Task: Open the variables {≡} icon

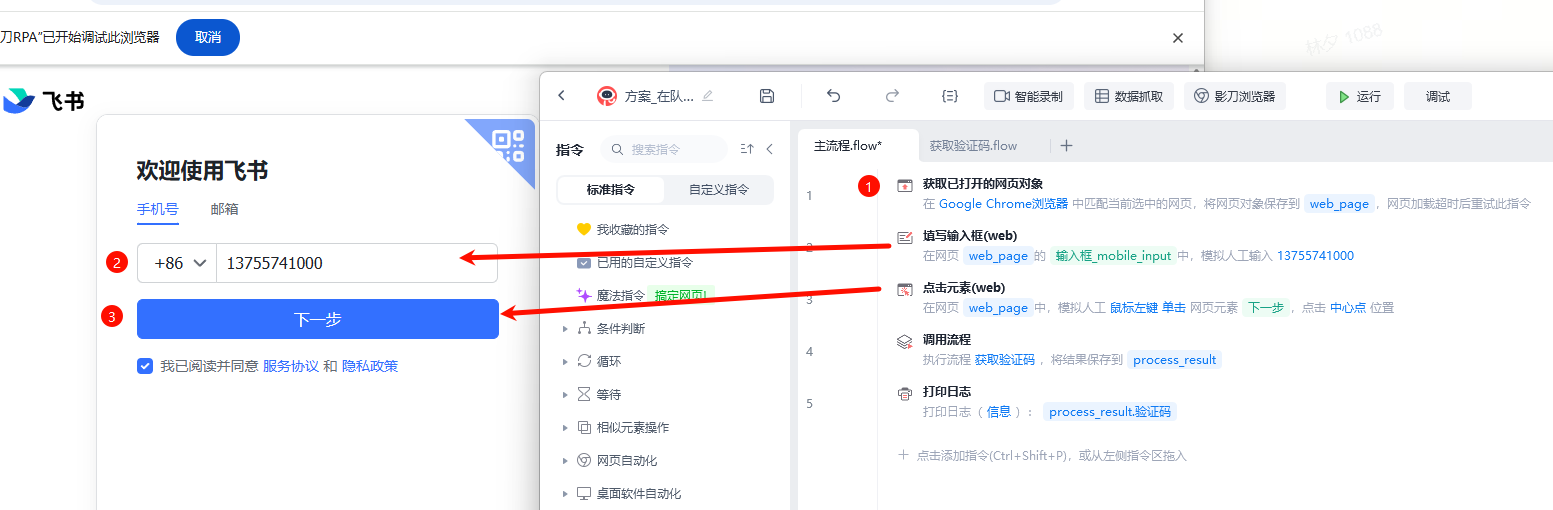Action: coord(950,96)
